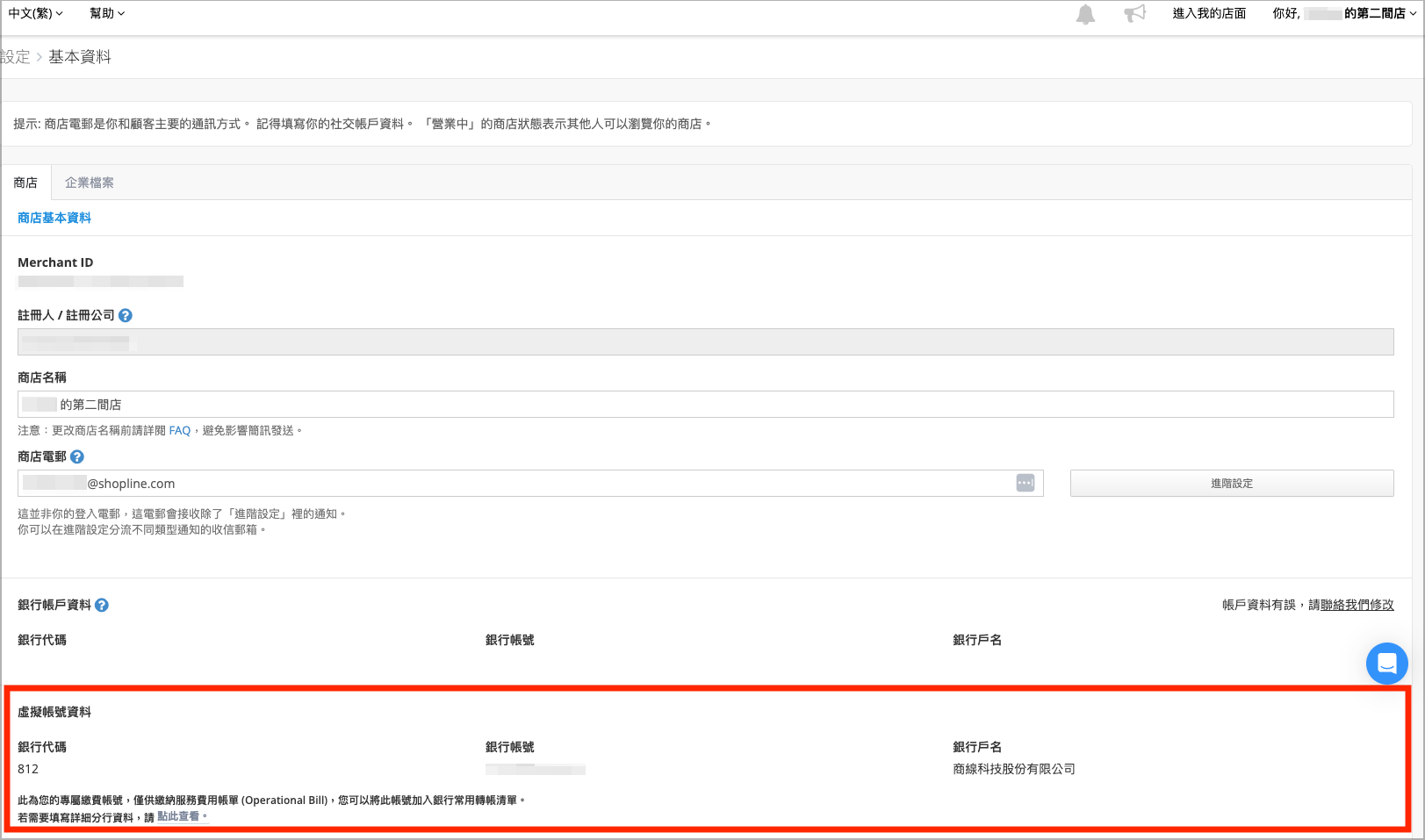Click the 進階設定 button

[x=1232, y=483]
